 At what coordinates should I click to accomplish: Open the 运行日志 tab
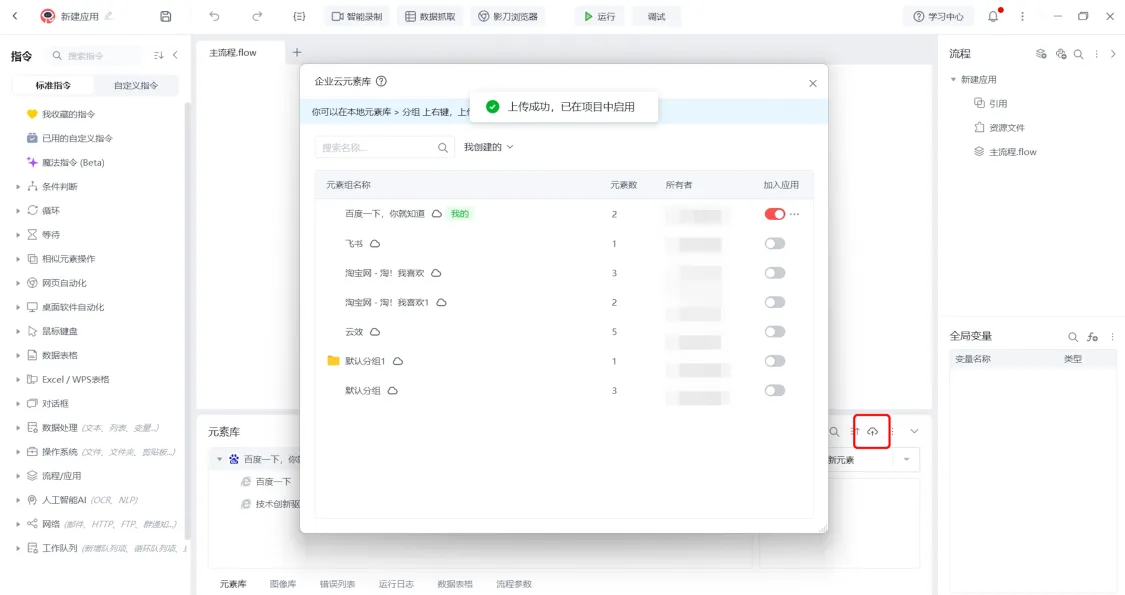pos(395,584)
